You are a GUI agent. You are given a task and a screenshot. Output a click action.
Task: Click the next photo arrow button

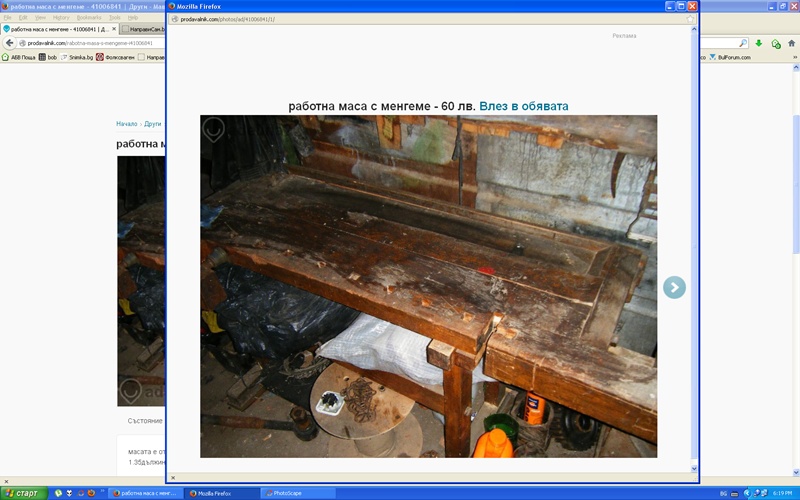[x=674, y=288]
